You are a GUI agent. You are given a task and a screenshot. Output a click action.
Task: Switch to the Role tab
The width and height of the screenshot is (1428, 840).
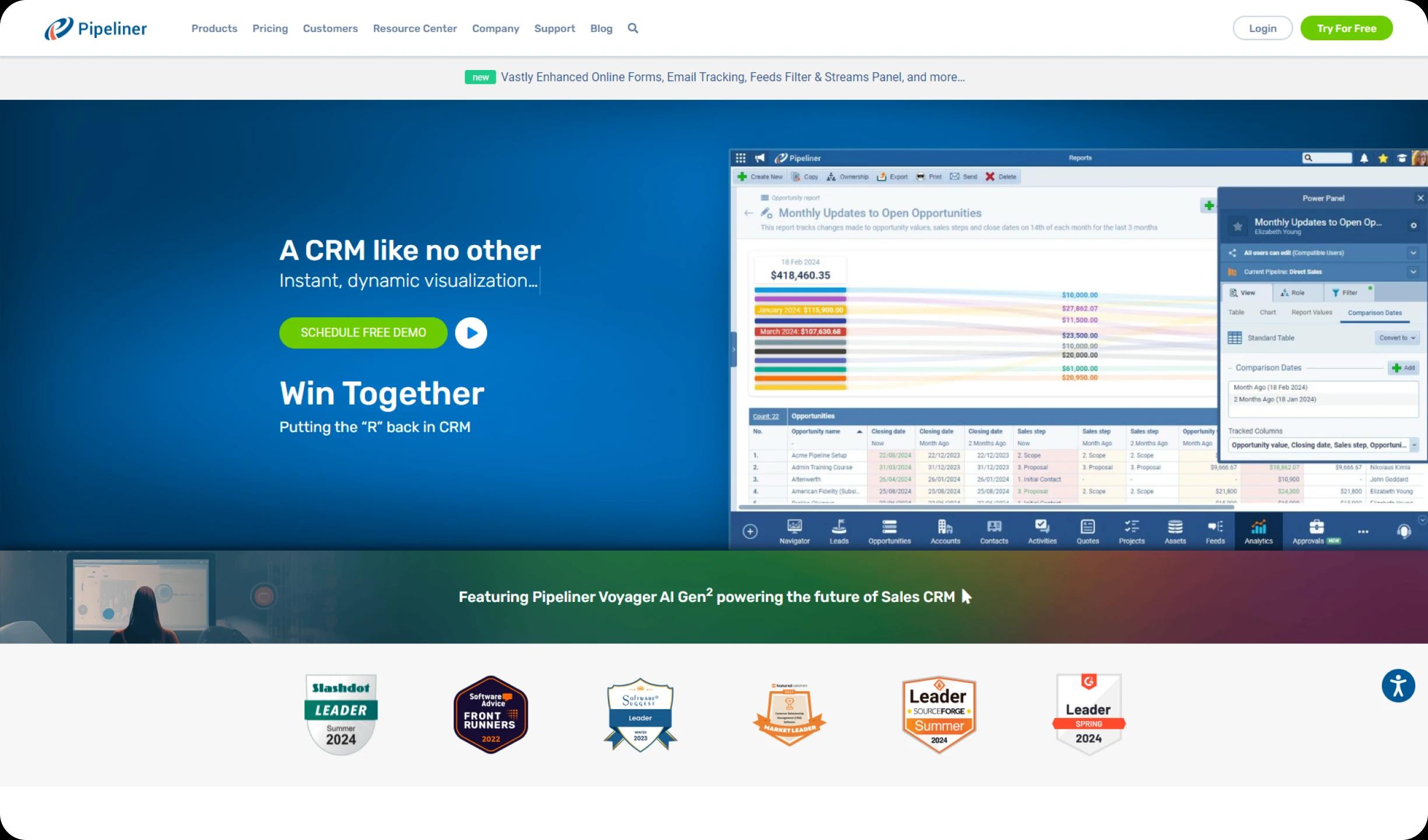point(1292,293)
